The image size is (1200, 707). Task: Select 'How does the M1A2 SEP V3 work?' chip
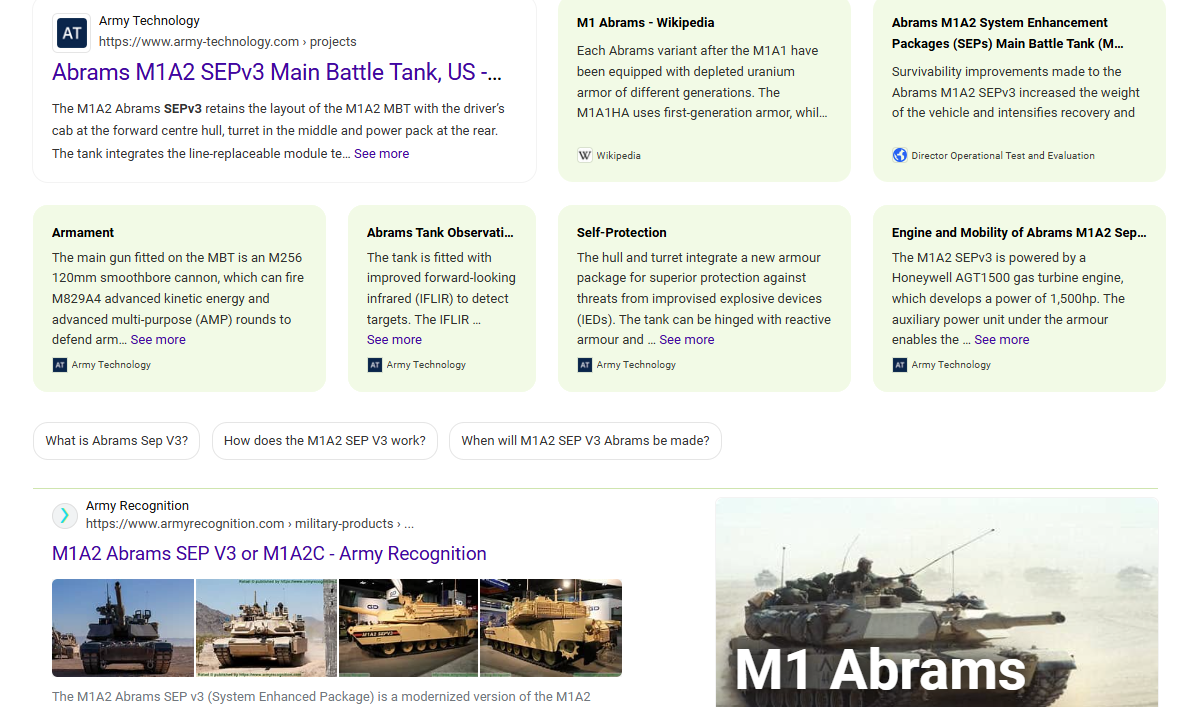coord(325,441)
